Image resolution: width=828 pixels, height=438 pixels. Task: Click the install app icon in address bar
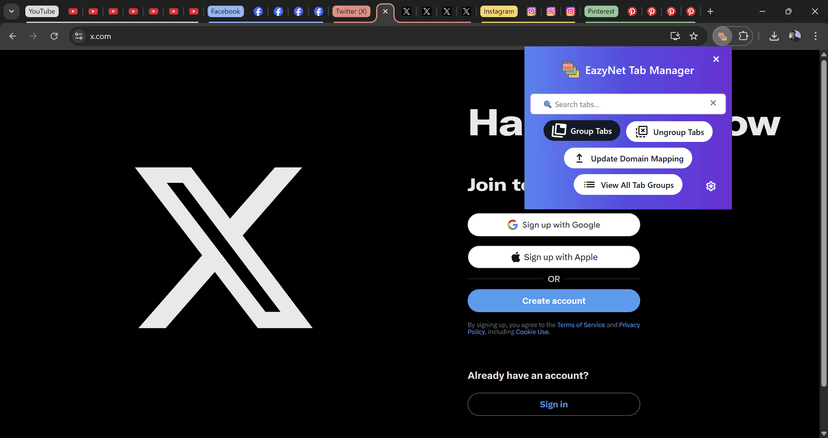click(x=674, y=36)
